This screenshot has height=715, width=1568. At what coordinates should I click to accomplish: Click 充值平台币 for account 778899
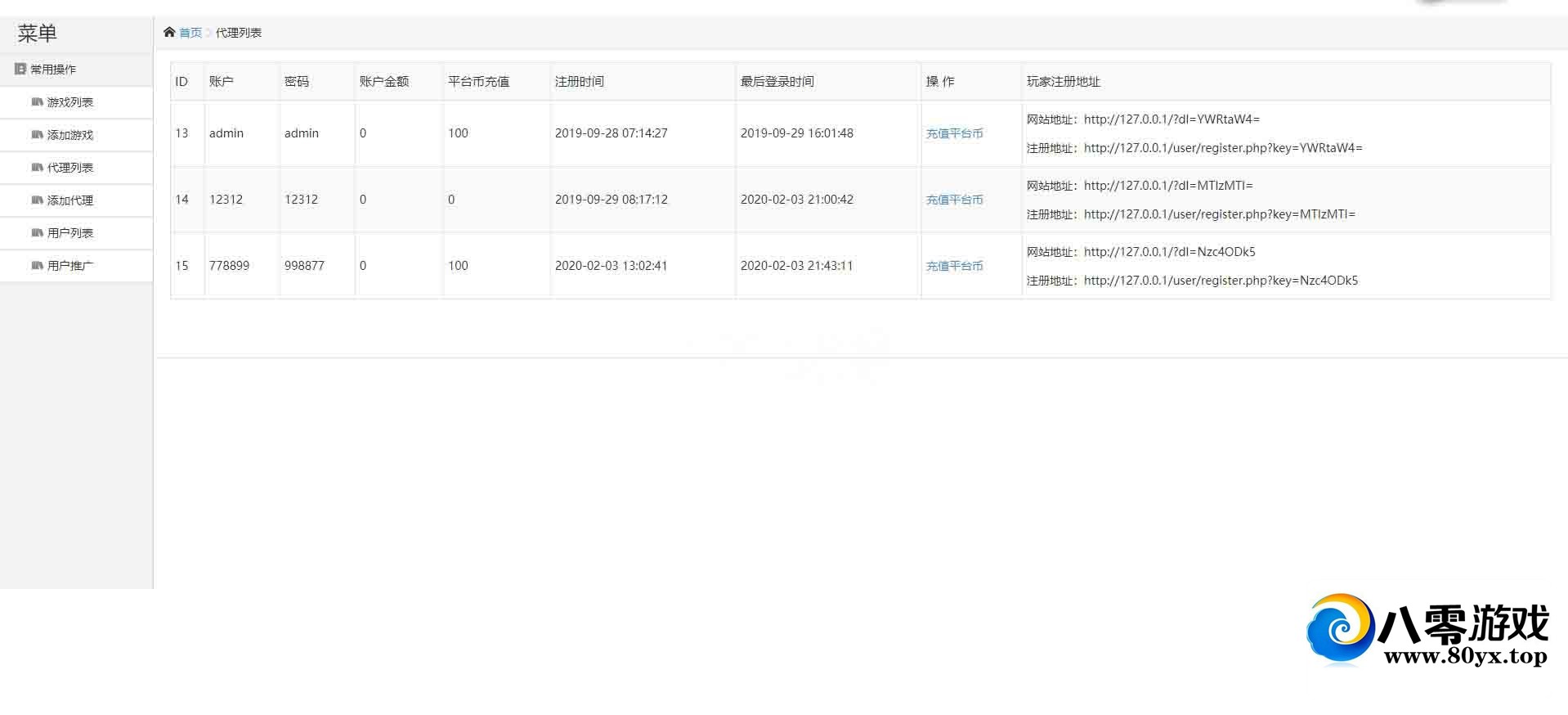954,266
